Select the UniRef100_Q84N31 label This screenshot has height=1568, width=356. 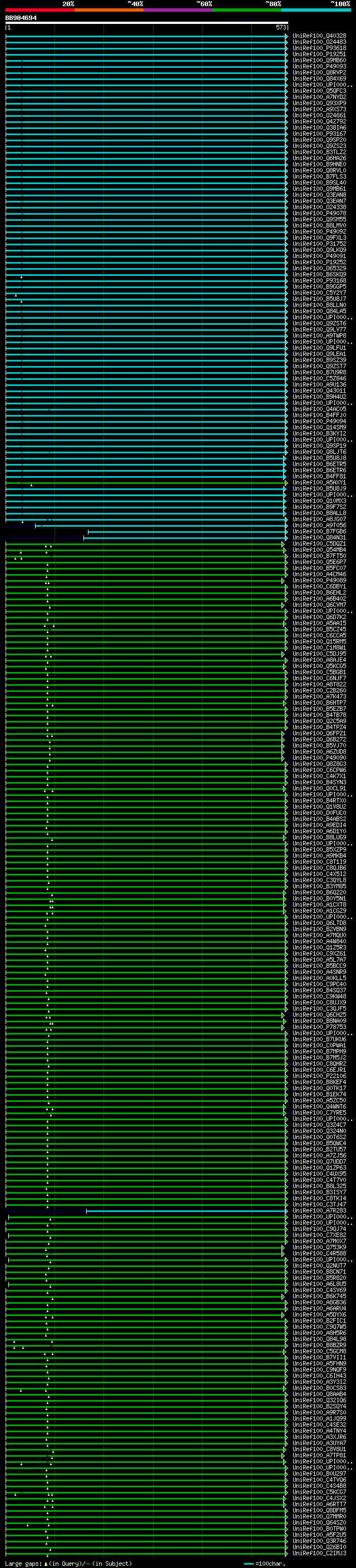(x=319, y=537)
